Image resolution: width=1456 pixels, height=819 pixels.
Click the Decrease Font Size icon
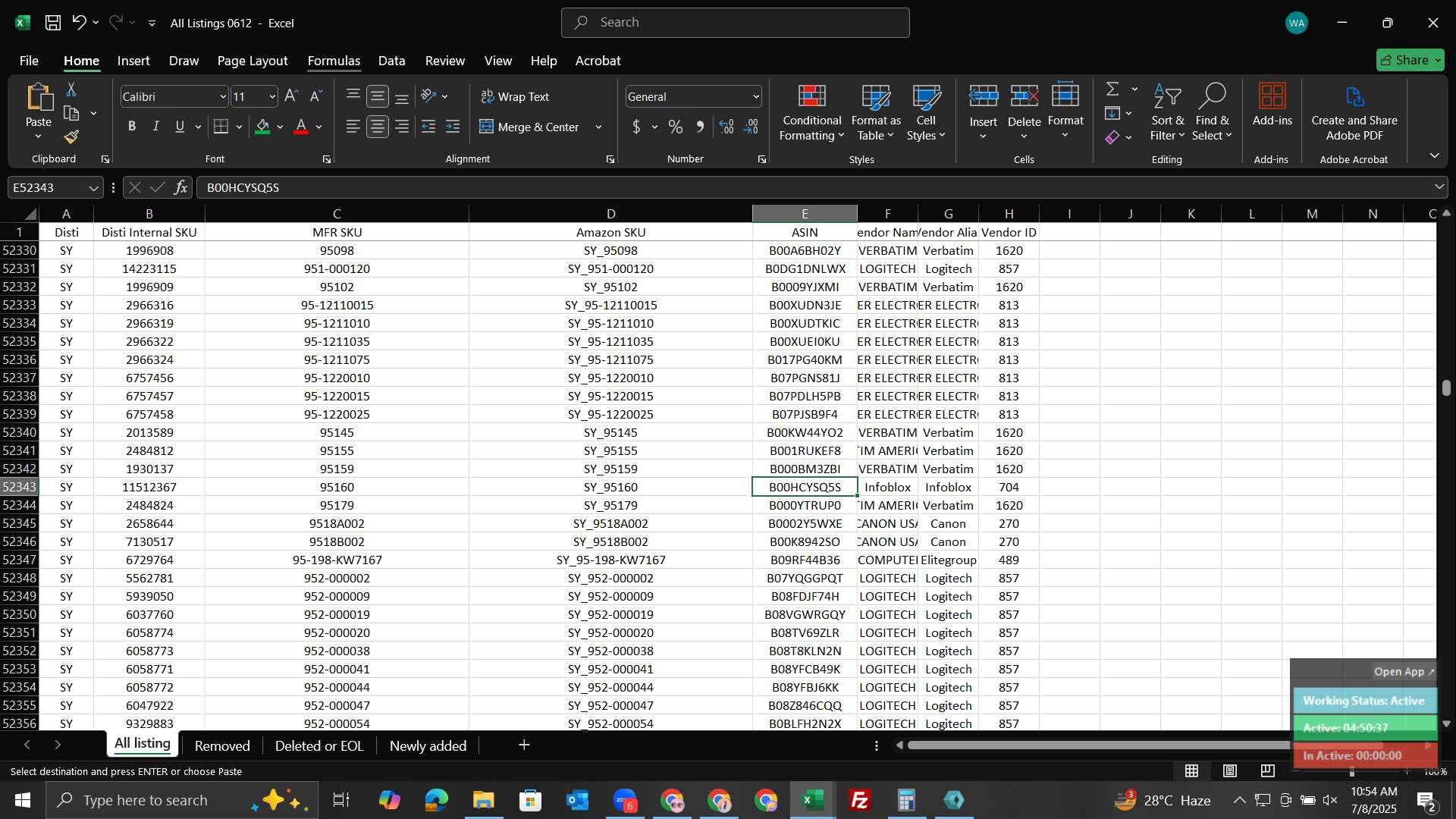317,96
